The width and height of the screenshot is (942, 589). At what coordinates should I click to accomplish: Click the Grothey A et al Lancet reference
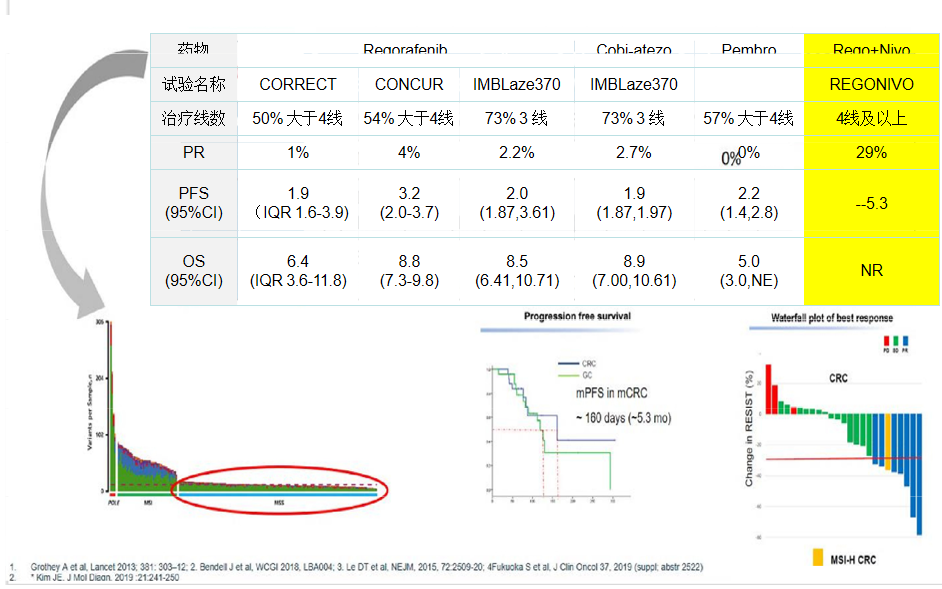367,567
